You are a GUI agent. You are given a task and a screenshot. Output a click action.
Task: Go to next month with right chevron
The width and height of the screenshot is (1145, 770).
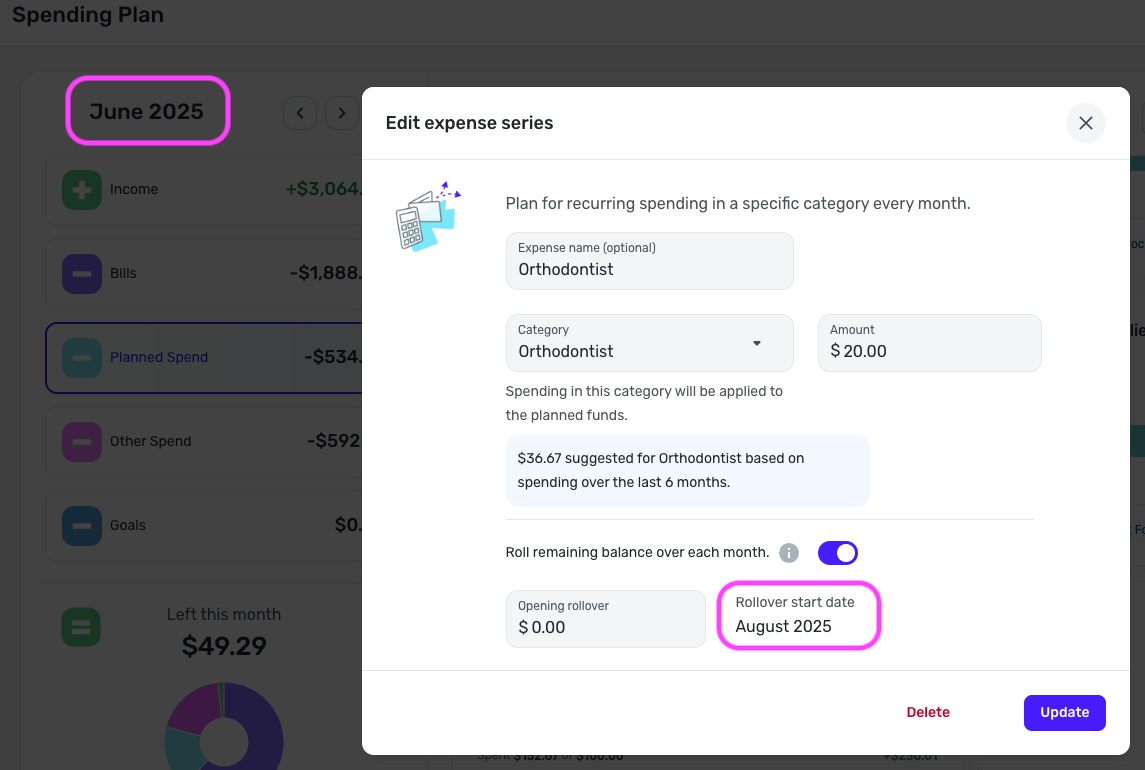pyautogui.click(x=342, y=113)
